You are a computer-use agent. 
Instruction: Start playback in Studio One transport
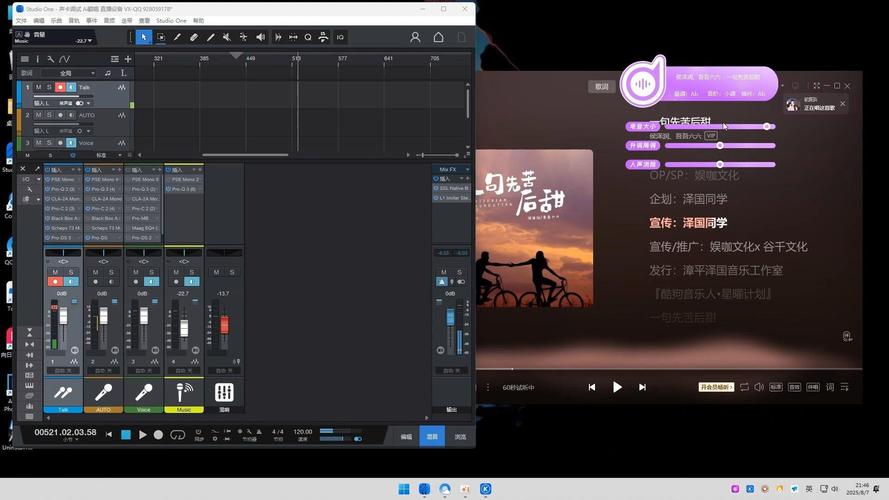pyautogui.click(x=143, y=435)
